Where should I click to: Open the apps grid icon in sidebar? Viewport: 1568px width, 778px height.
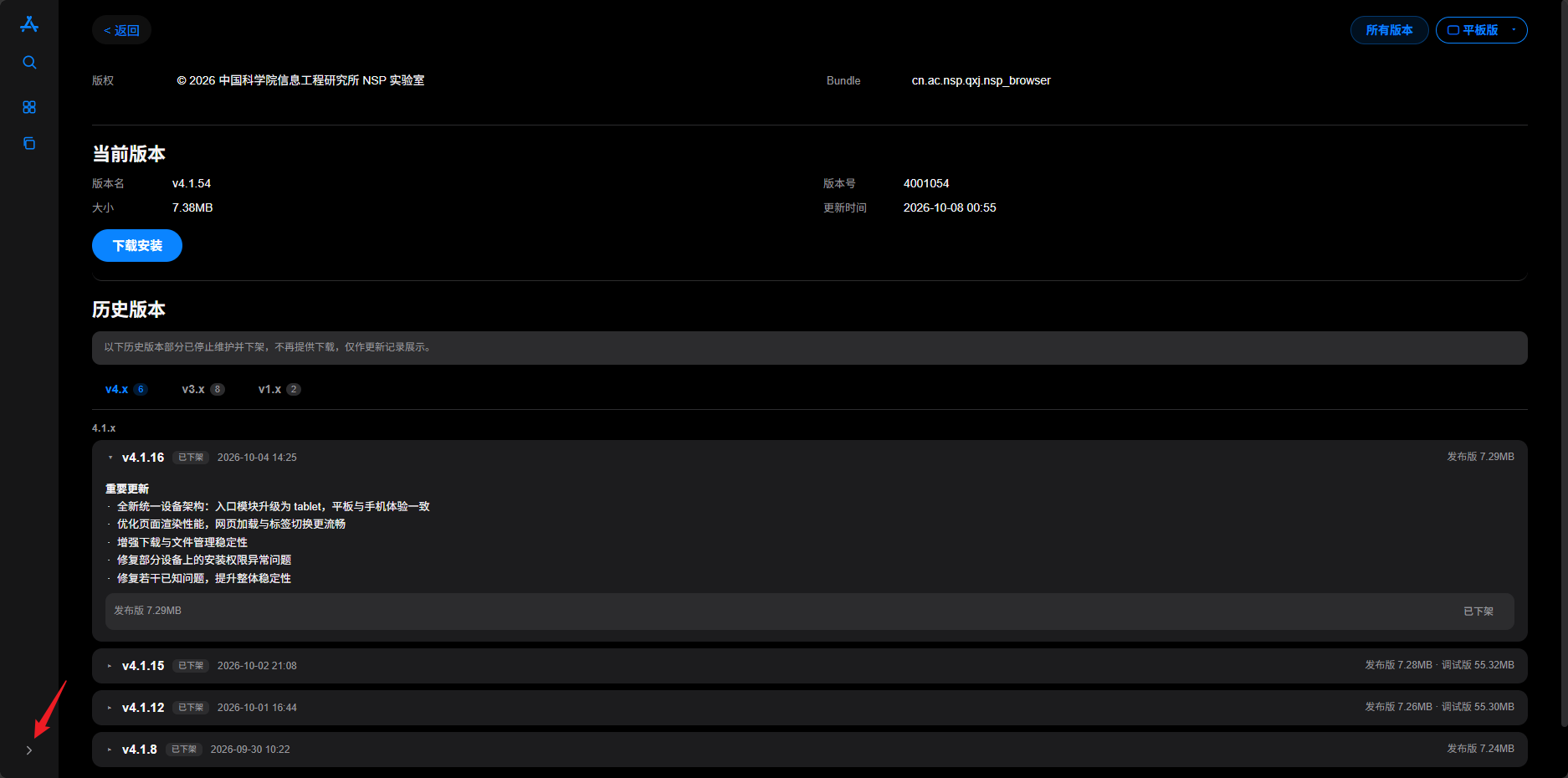tap(29, 107)
